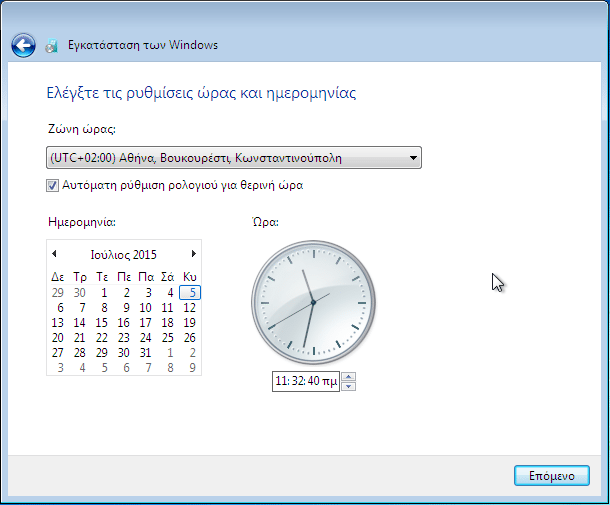Open the time zone dropdown list
The height and width of the screenshot is (505, 610).
[234, 158]
